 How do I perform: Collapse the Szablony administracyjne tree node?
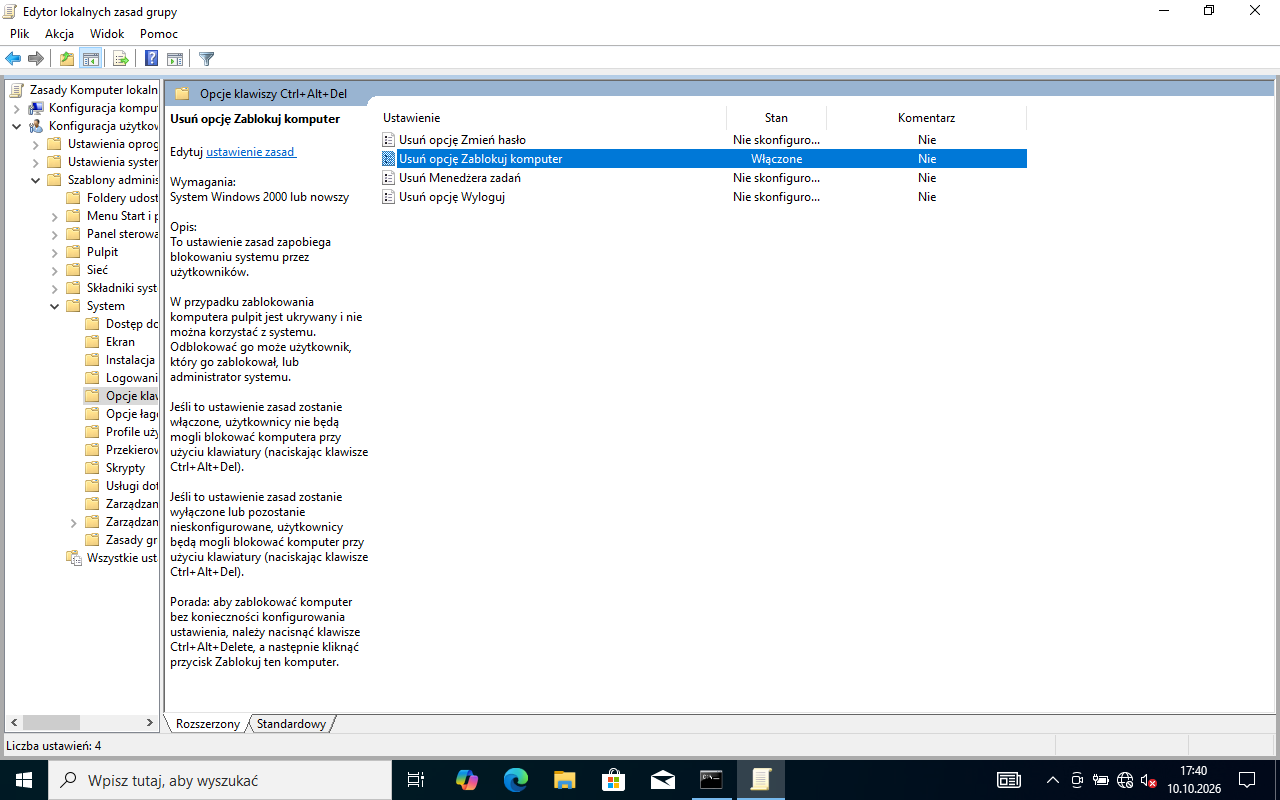(x=36, y=180)
